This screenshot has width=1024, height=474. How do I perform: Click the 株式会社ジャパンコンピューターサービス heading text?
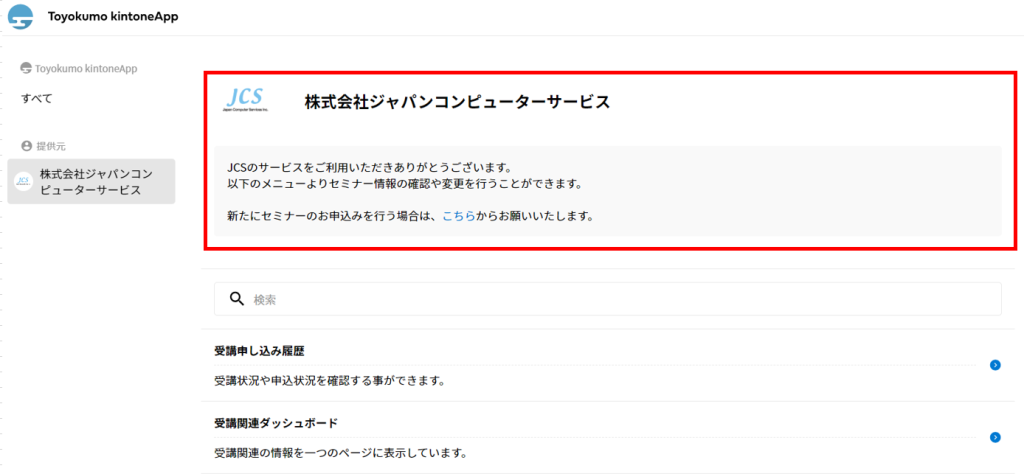pos(457,102)
